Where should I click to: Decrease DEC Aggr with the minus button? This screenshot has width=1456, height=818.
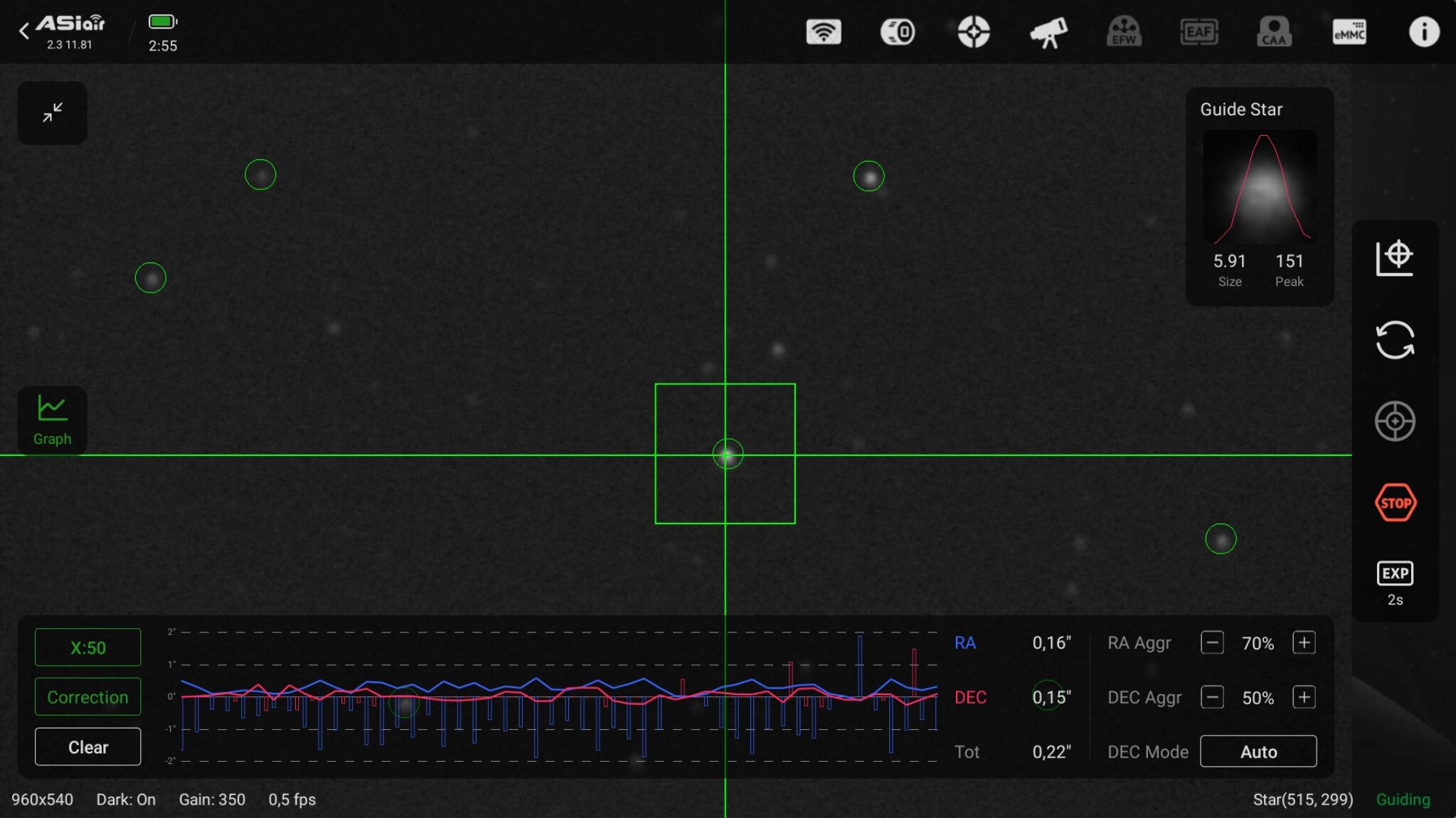click(x=1212, y=697)
